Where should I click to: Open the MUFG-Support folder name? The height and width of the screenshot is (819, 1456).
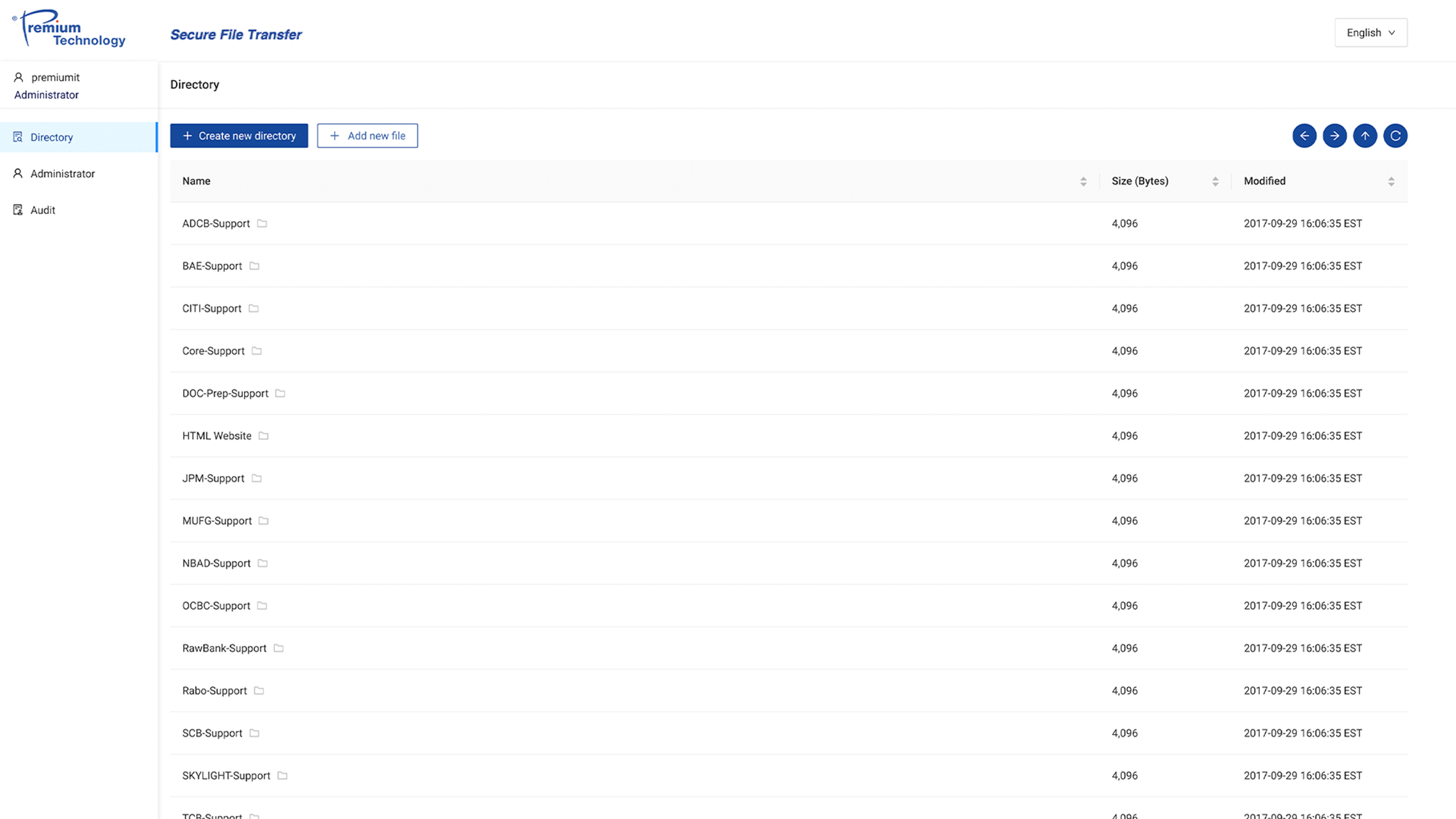tap(217, 521)
